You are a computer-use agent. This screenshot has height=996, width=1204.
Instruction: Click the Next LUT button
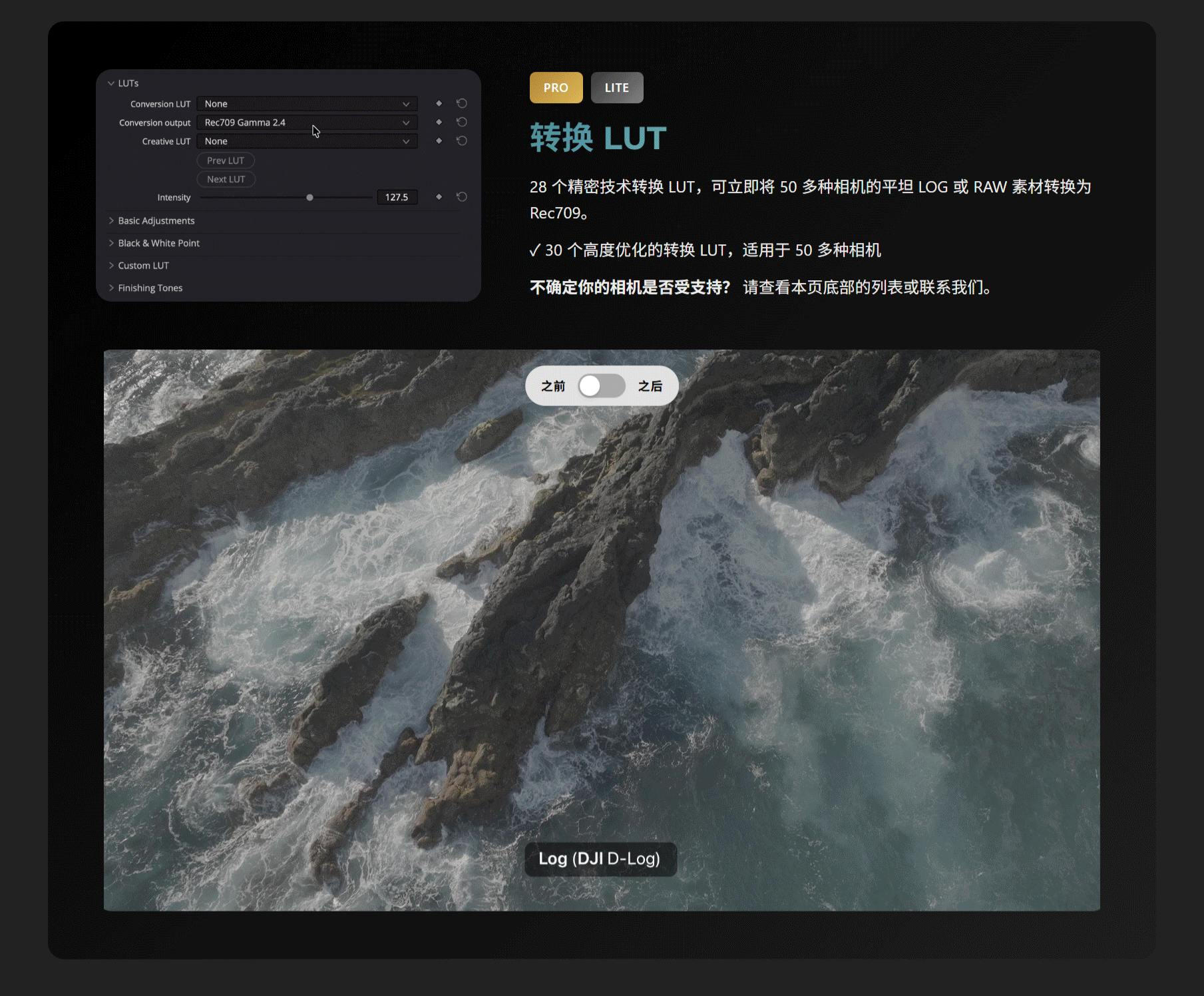[226, 179]
